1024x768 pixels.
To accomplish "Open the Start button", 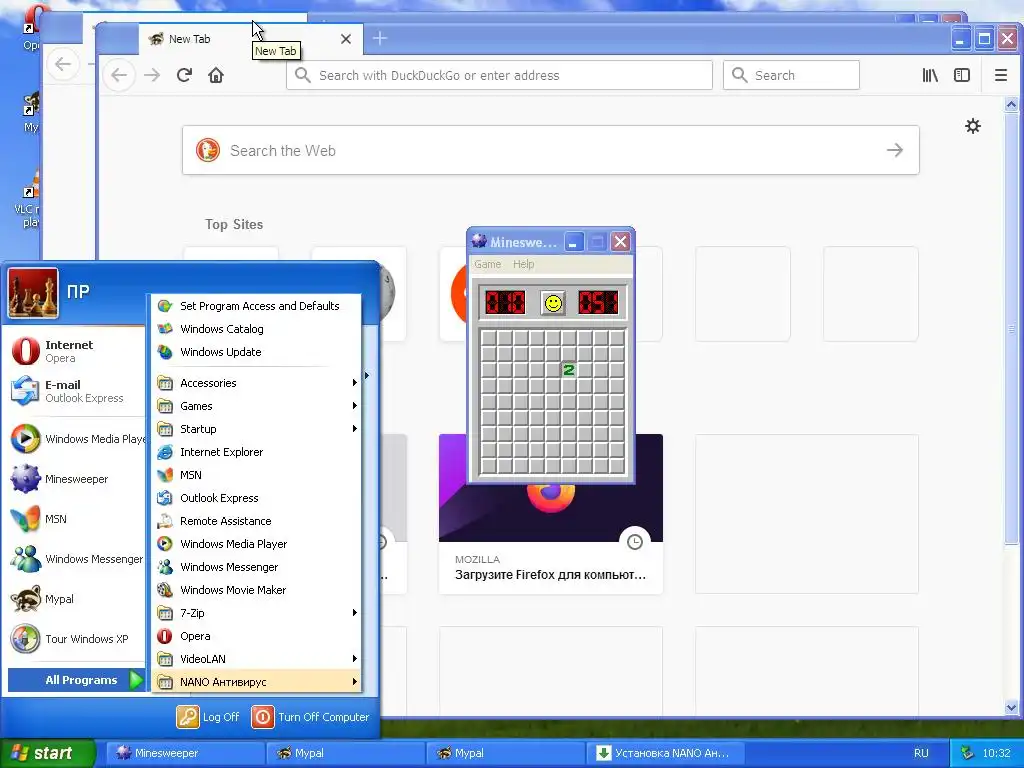I will coord(47,753).
